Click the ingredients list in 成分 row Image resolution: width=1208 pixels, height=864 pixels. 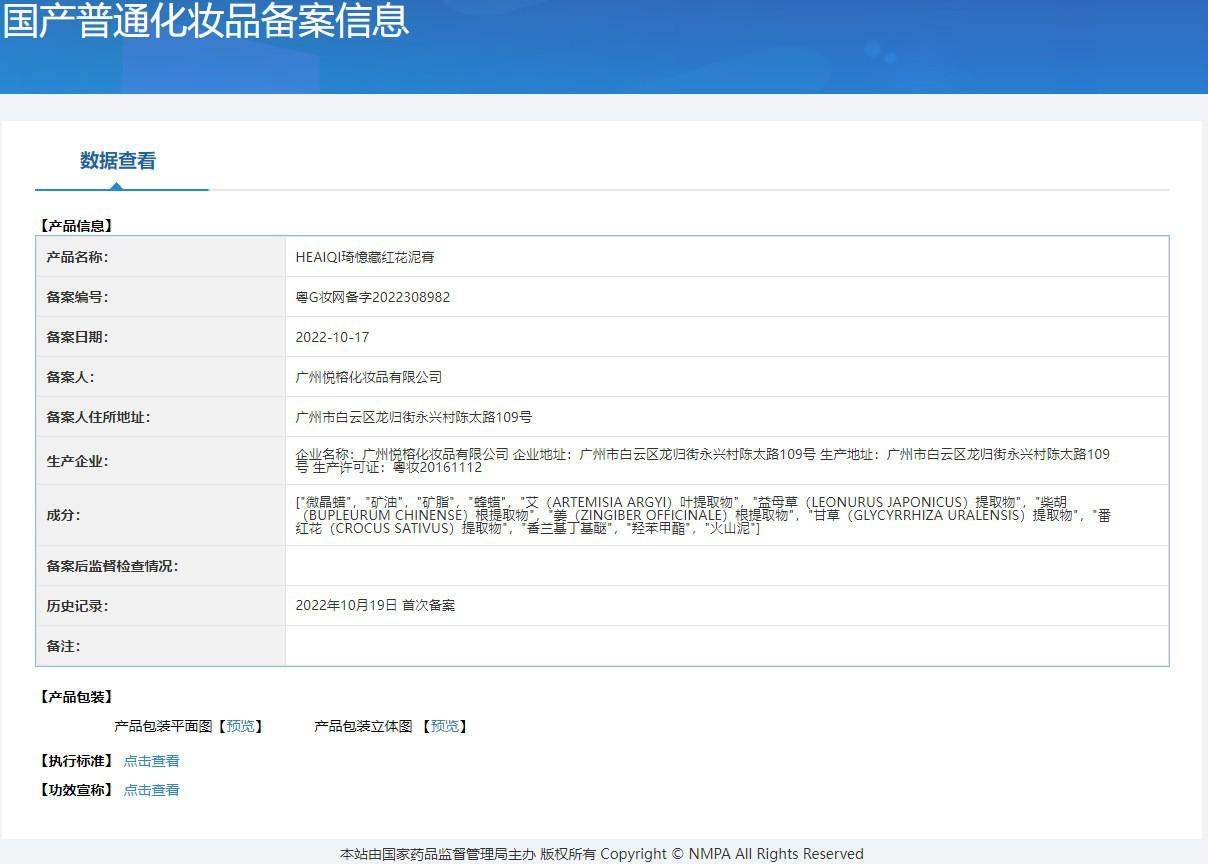(702, 515)
